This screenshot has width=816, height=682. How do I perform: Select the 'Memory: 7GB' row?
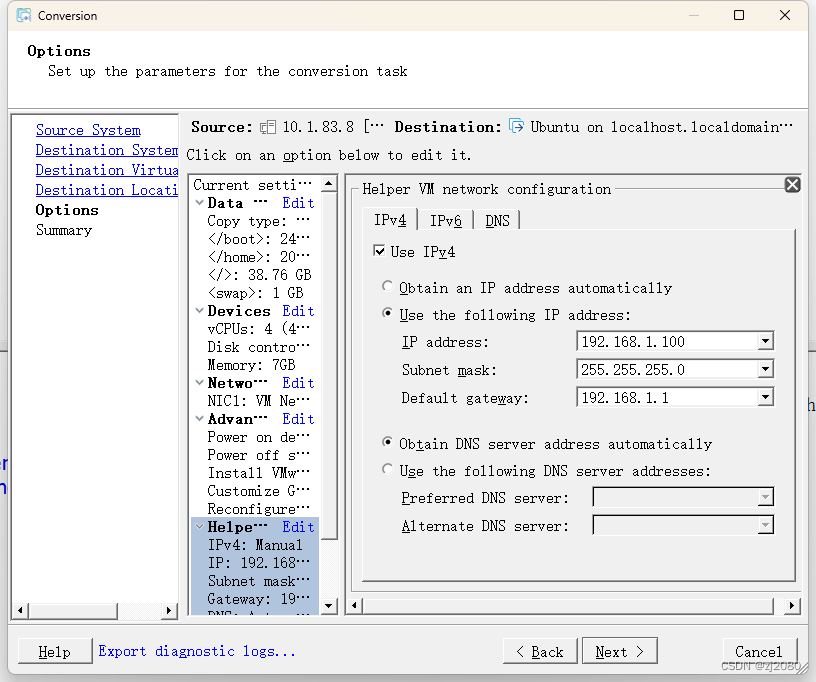[251, 365]
